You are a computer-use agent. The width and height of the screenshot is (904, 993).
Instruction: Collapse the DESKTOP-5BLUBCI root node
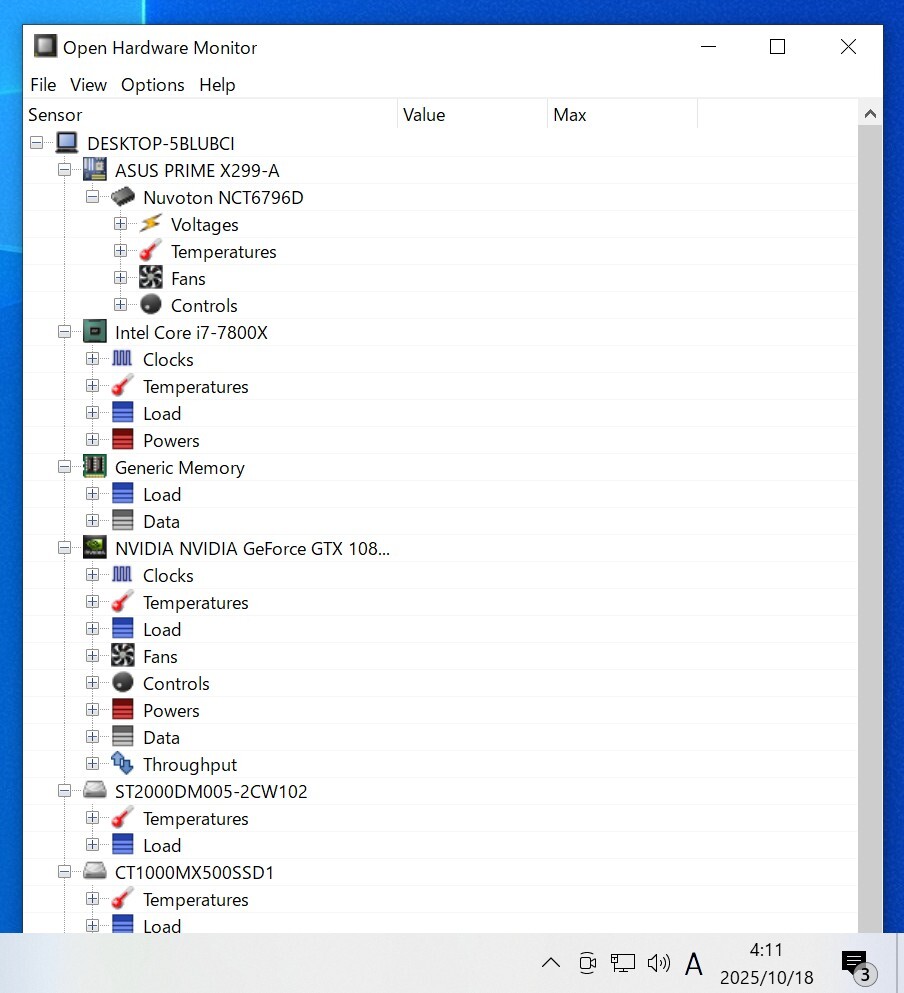(37, 143)
